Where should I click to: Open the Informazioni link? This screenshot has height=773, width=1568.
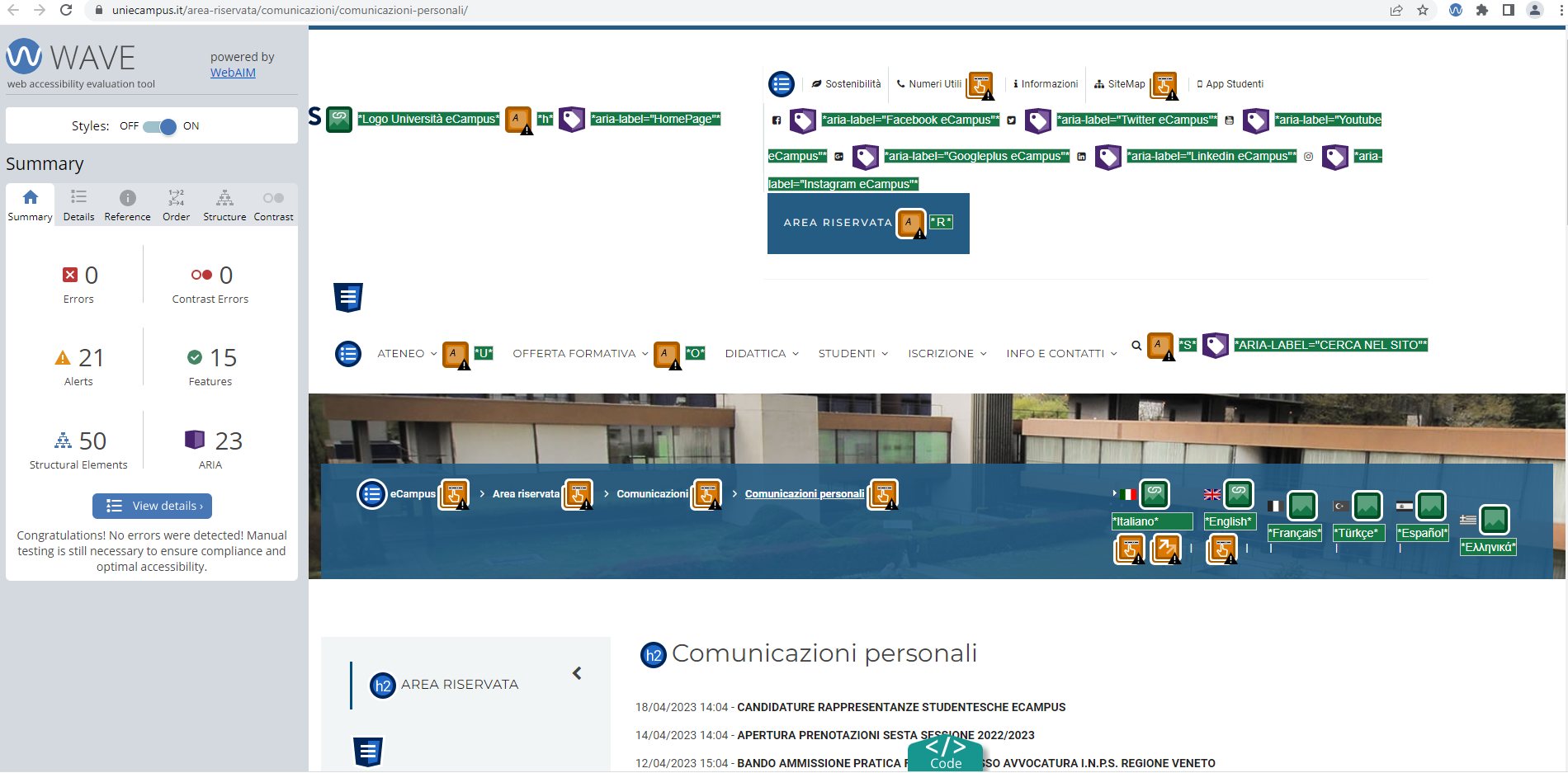click(1046, 84)
